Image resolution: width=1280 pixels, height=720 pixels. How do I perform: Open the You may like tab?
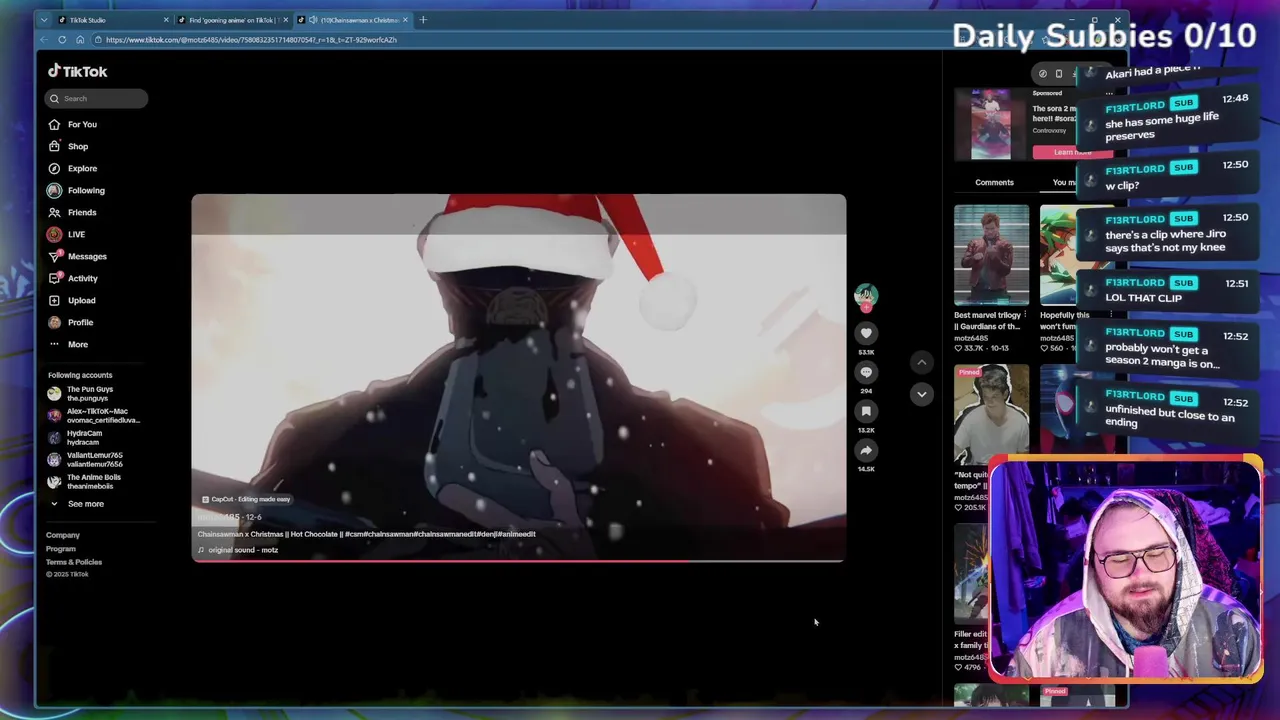(x=1065, y=182)
